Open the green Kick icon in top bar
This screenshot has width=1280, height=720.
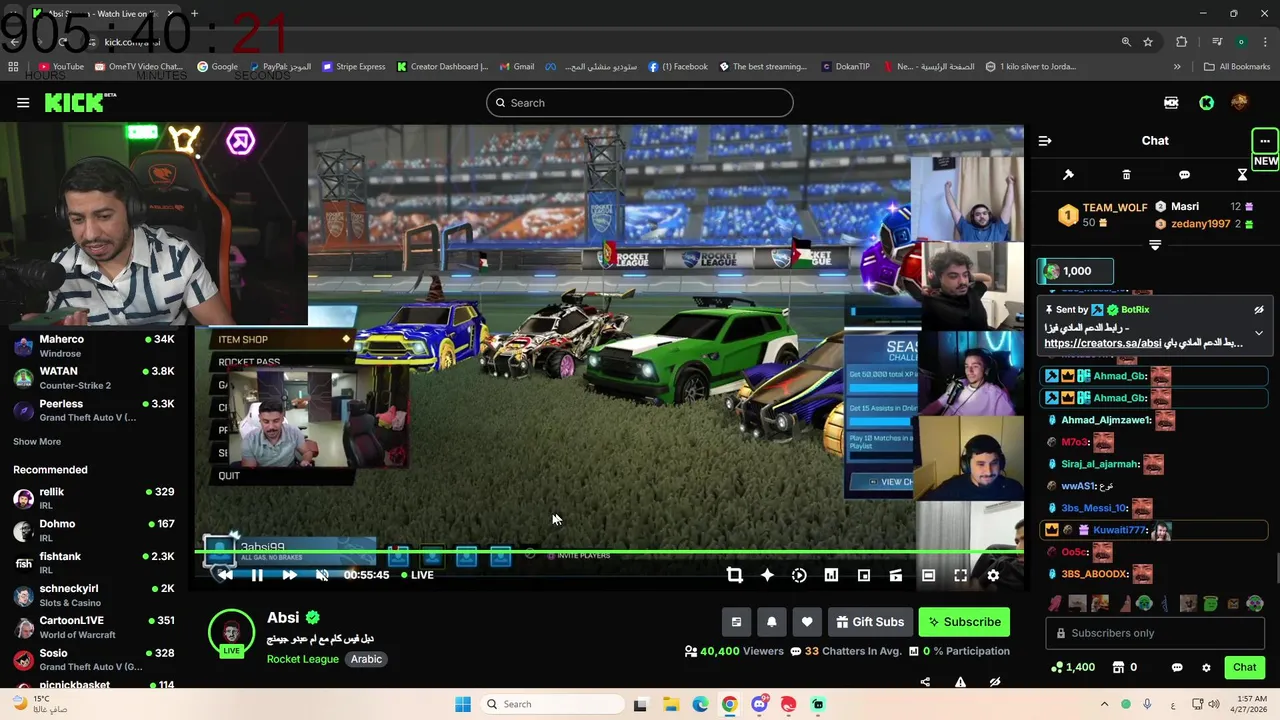click(1207, 103)
